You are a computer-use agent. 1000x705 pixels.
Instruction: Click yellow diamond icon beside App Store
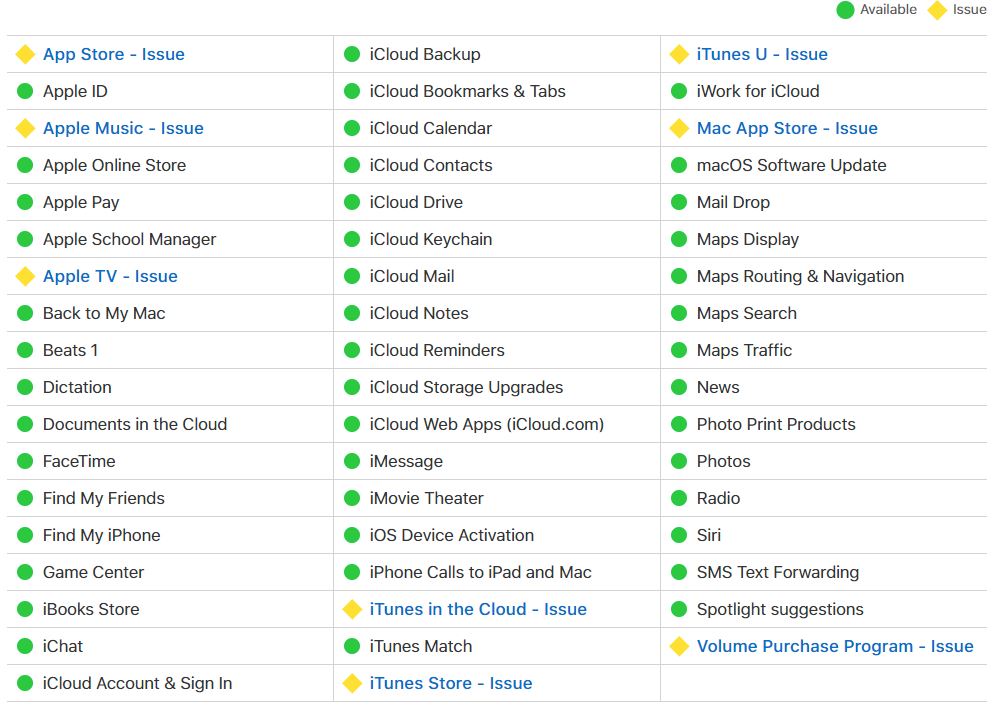click(x=26, y=54)
